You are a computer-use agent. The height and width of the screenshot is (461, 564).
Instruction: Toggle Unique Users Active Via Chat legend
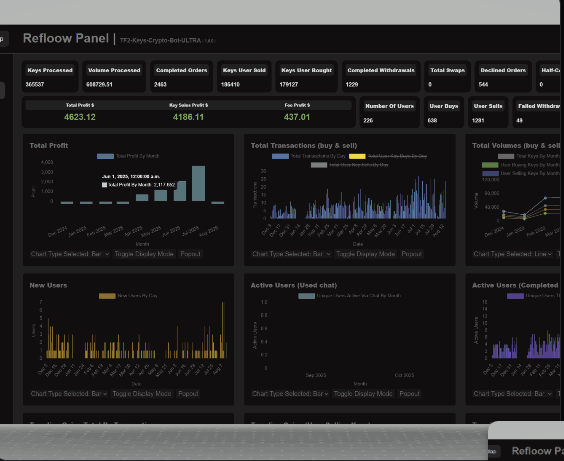click(349, 296)
